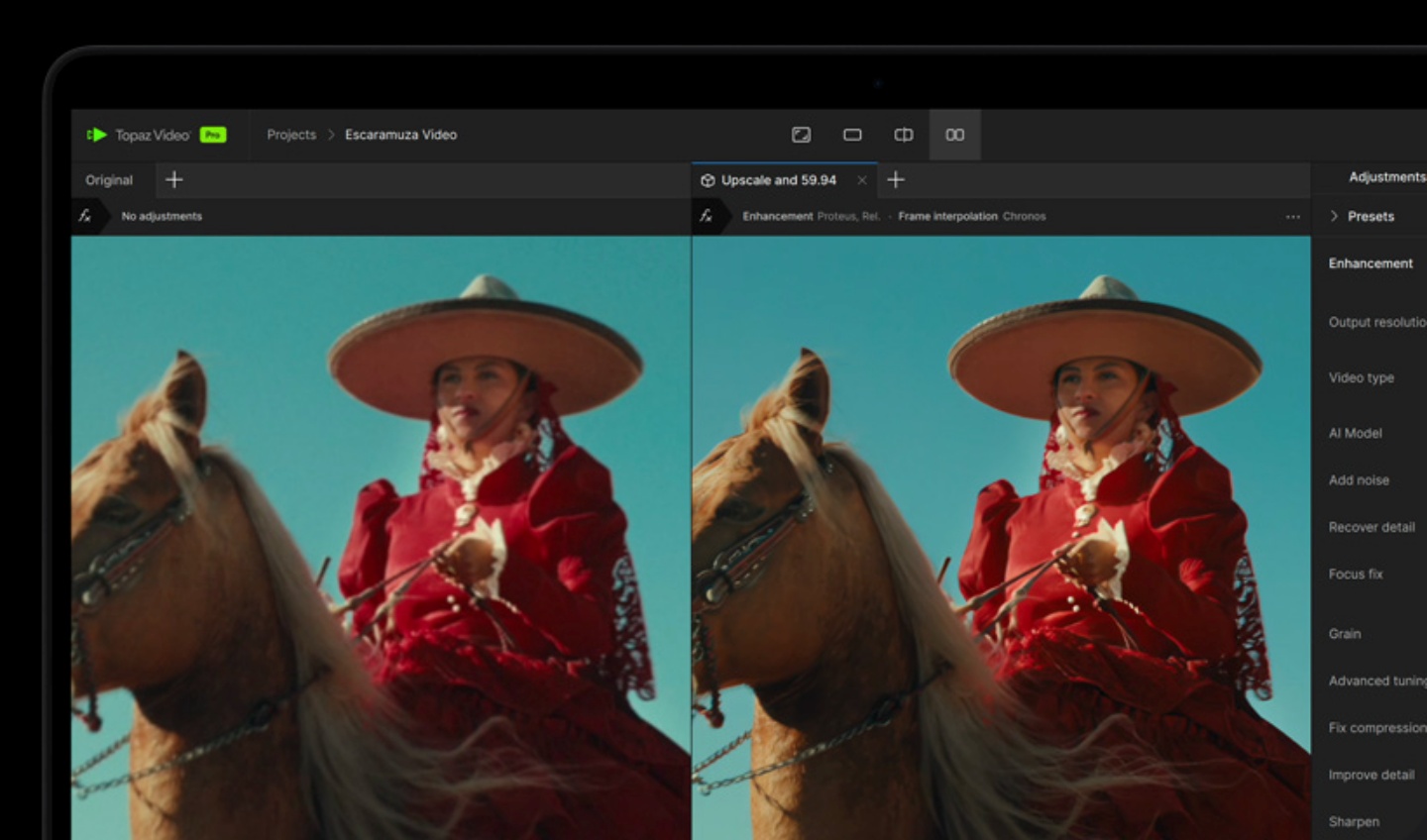Viewport: 1427px width, 840px height.
Task: Open the Original tab
Action: click(x=109, y=180)
